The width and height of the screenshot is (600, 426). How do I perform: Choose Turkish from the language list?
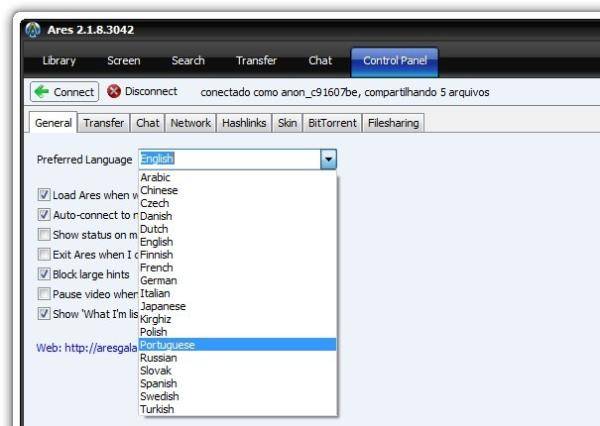pyautogui.click(x=238, y=409)
